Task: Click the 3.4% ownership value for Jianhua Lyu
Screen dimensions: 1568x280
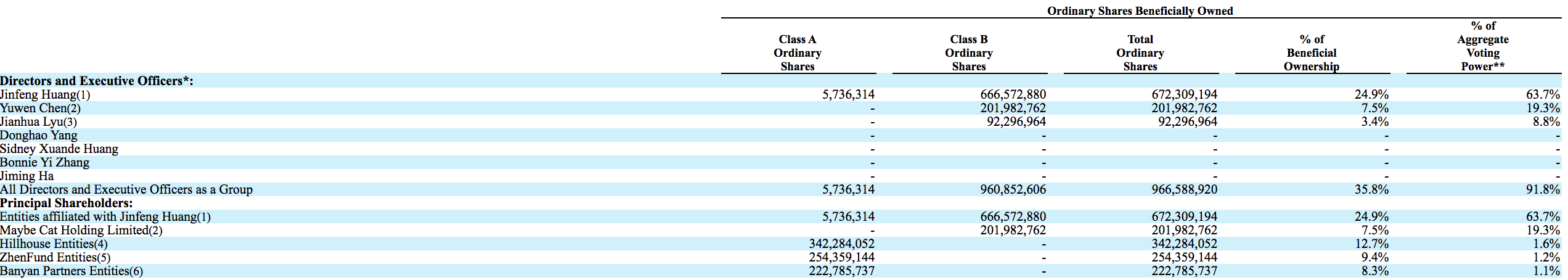Action: [x=1375, y=121]
